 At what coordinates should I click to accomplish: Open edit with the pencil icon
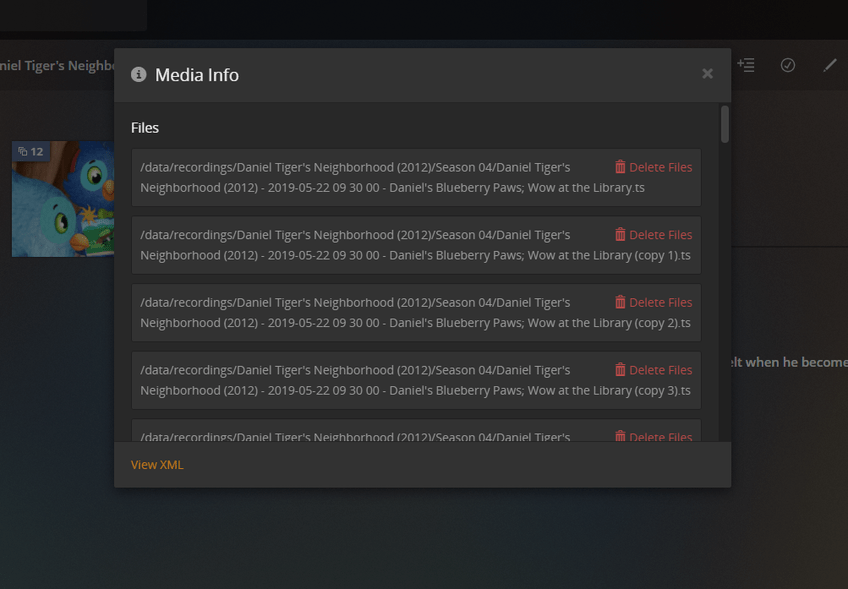coord(830,65)
